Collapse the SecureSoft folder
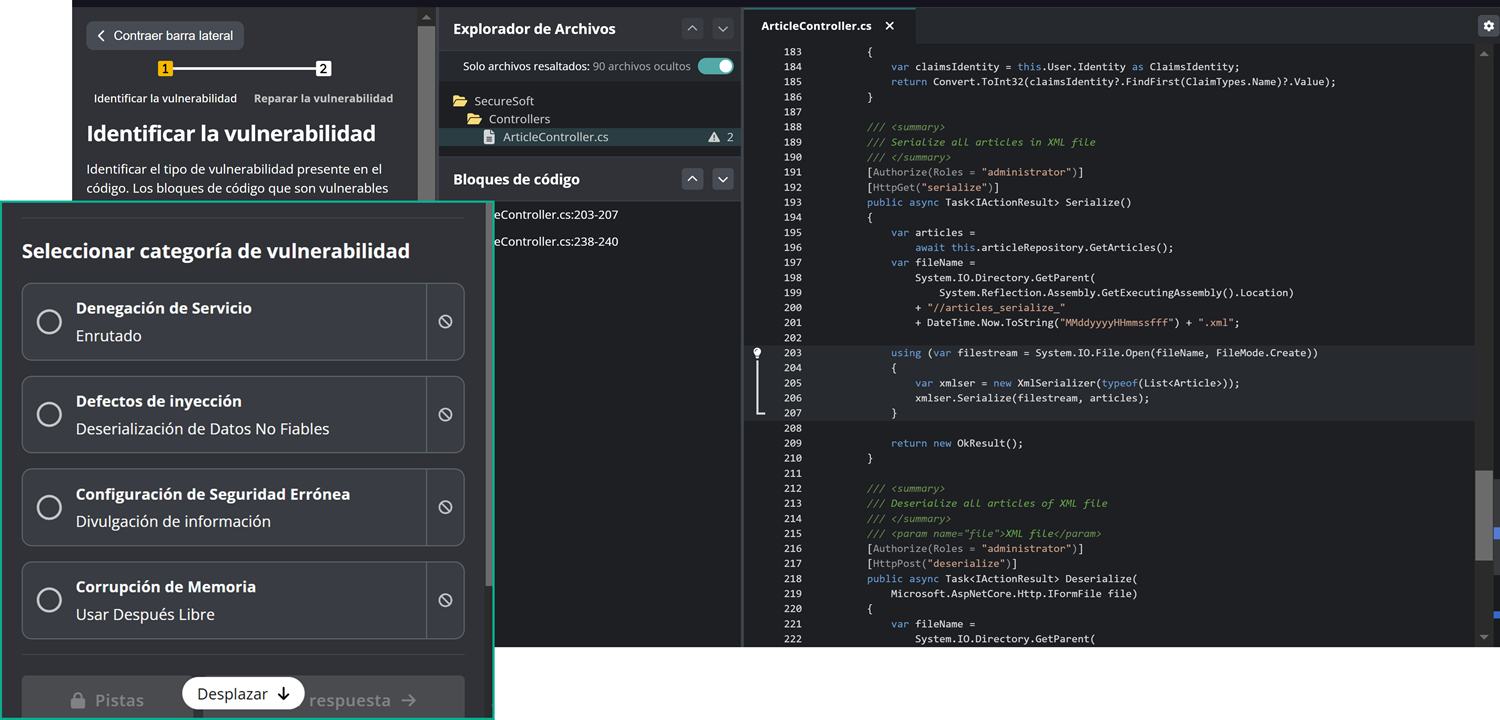This screenshot has width=1500, height=720. [x=460, y=101]
